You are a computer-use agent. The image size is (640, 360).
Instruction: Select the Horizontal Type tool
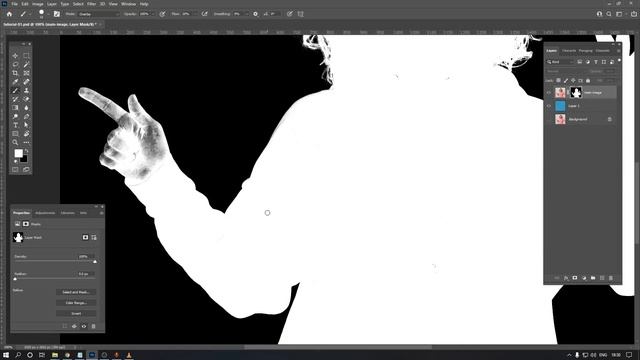point(15,125)
